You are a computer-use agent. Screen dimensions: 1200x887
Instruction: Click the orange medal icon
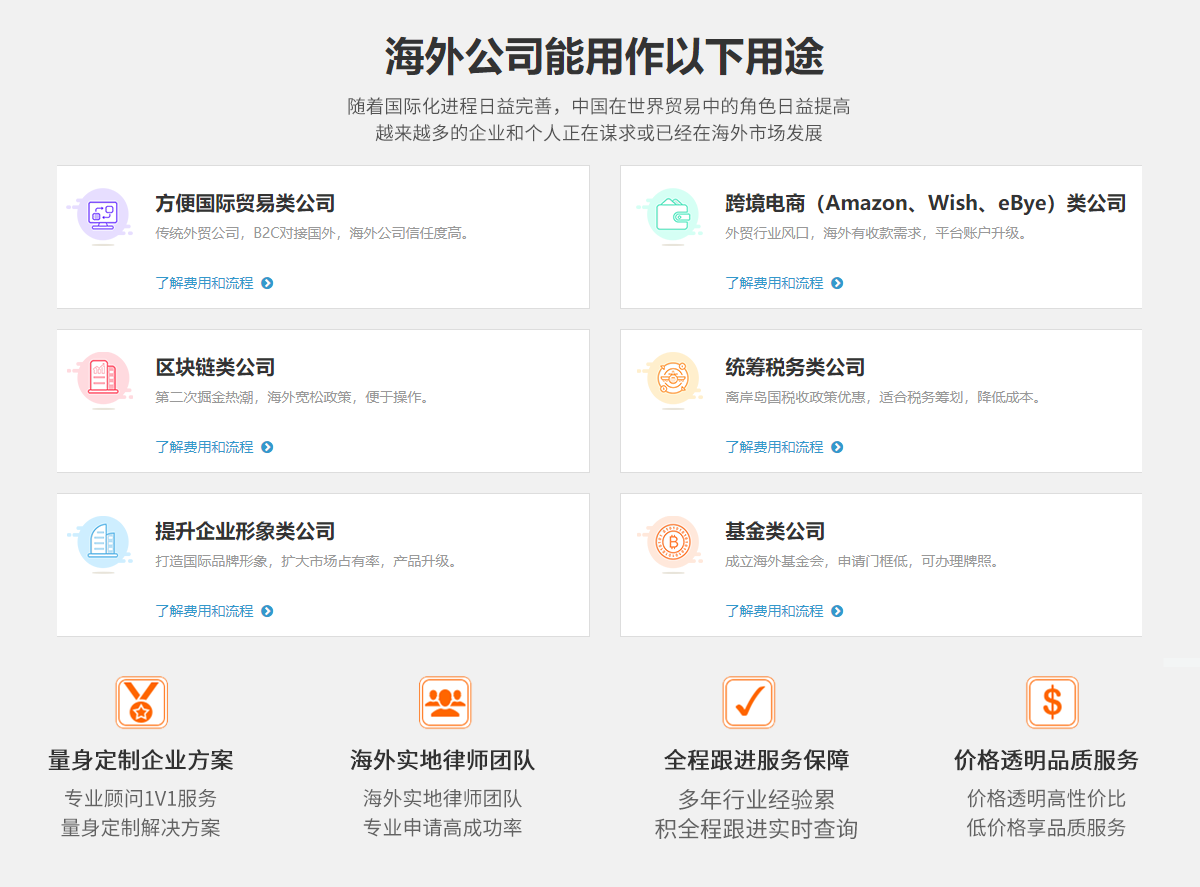pyautogui.click(x=141, y=703)
